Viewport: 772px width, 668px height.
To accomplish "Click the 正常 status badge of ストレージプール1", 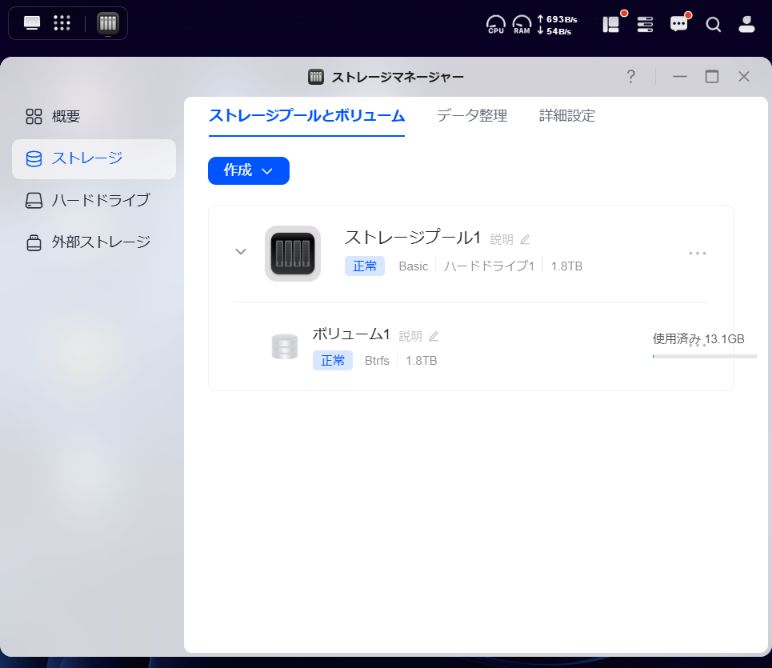I will click(365, 266).
